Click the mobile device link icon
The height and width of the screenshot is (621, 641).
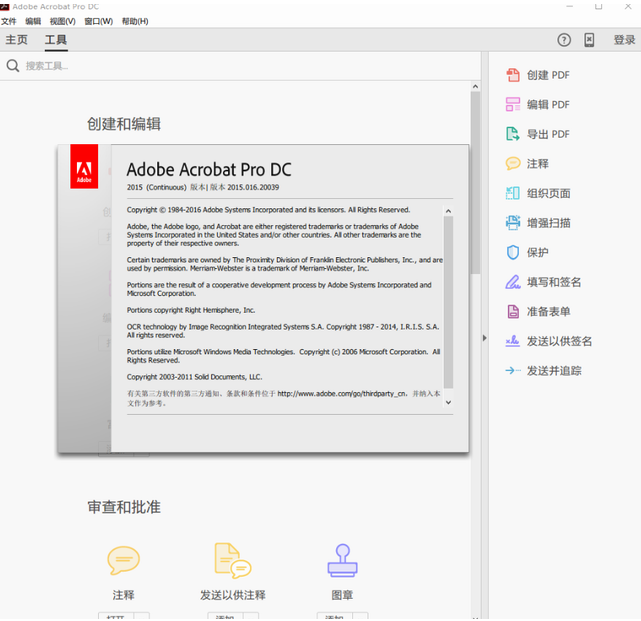pos(589,40)
